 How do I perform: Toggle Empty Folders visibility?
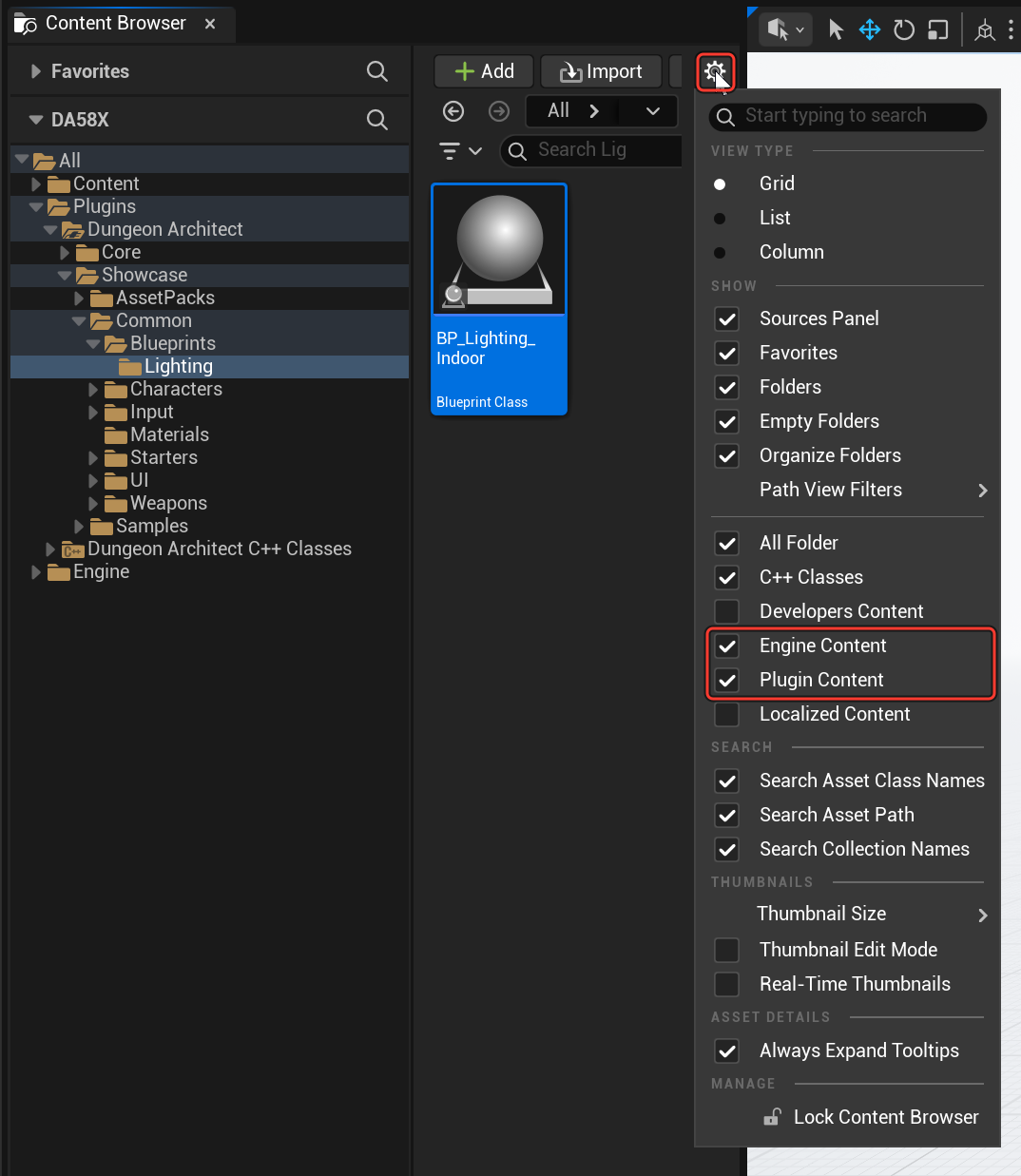727,421
